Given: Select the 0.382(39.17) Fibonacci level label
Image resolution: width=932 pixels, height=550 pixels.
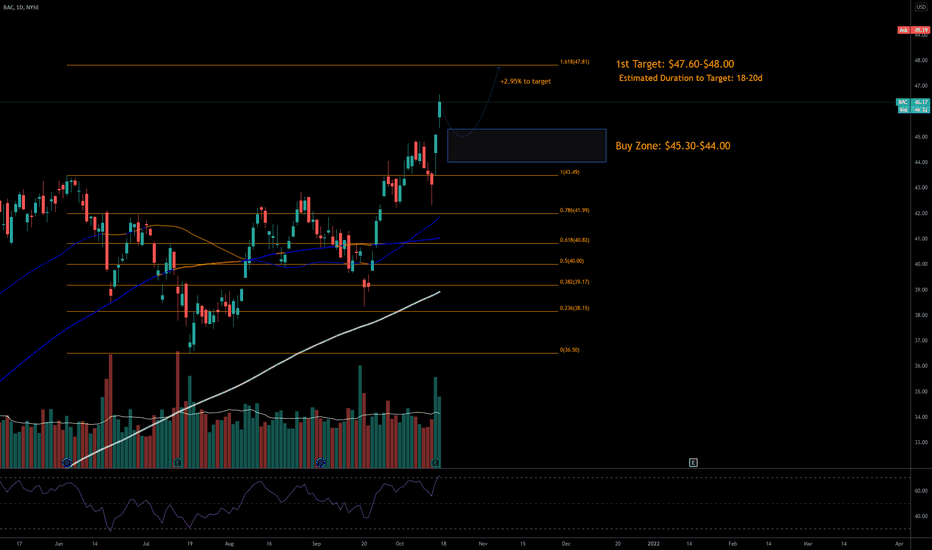Looking at the screenshot, I should (x=575, y=281).
